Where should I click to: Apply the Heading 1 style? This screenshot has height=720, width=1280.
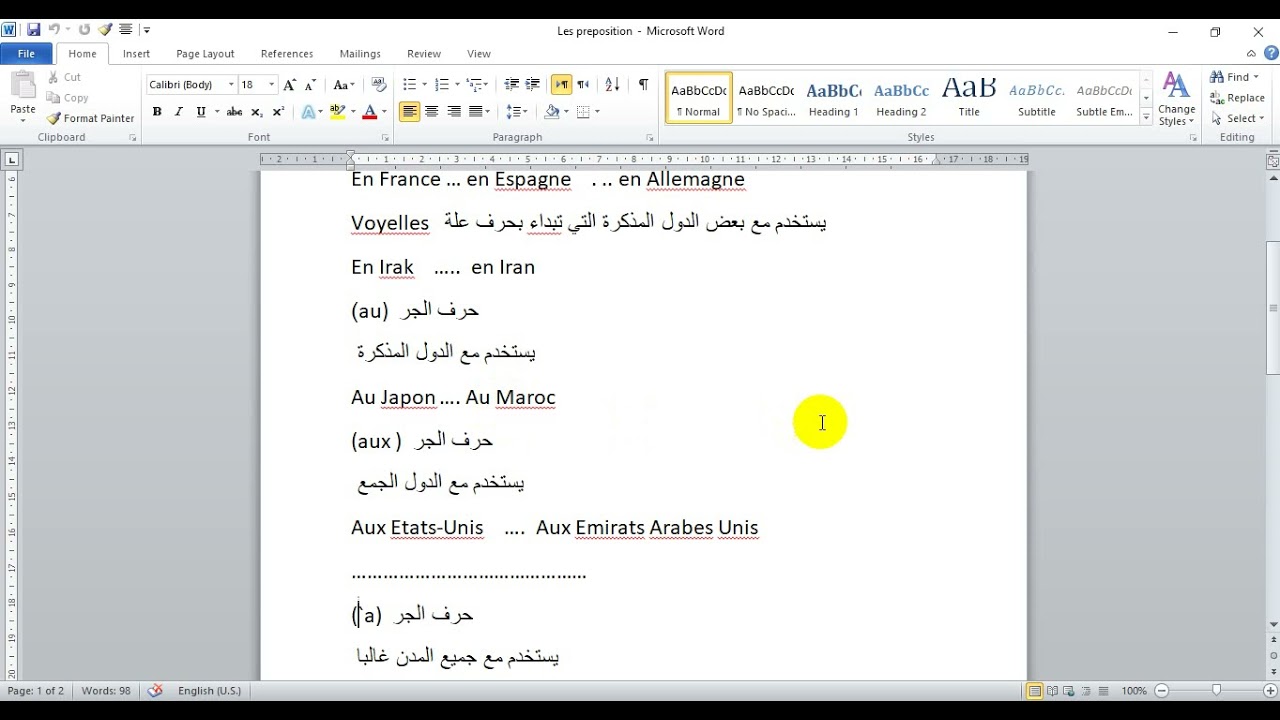(834, 98)
